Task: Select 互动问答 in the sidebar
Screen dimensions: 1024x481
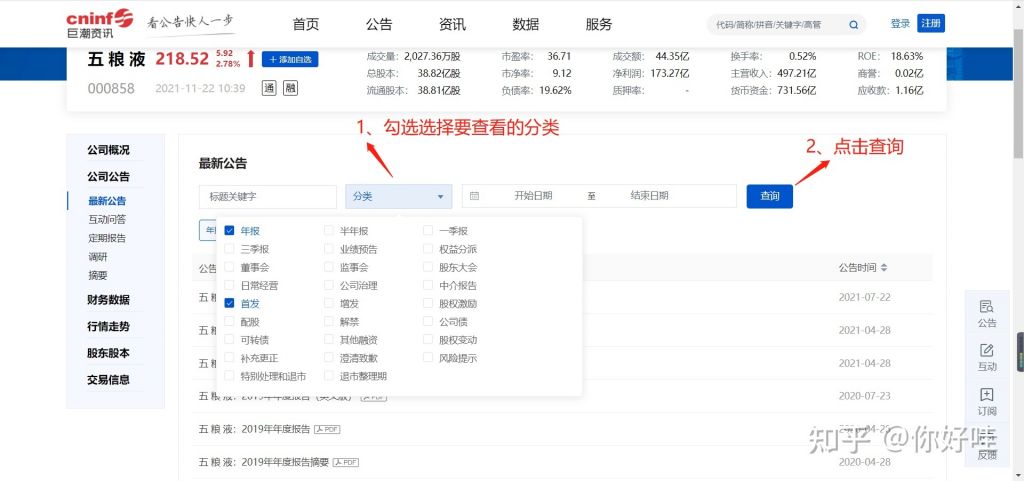Action: point(107,219)
